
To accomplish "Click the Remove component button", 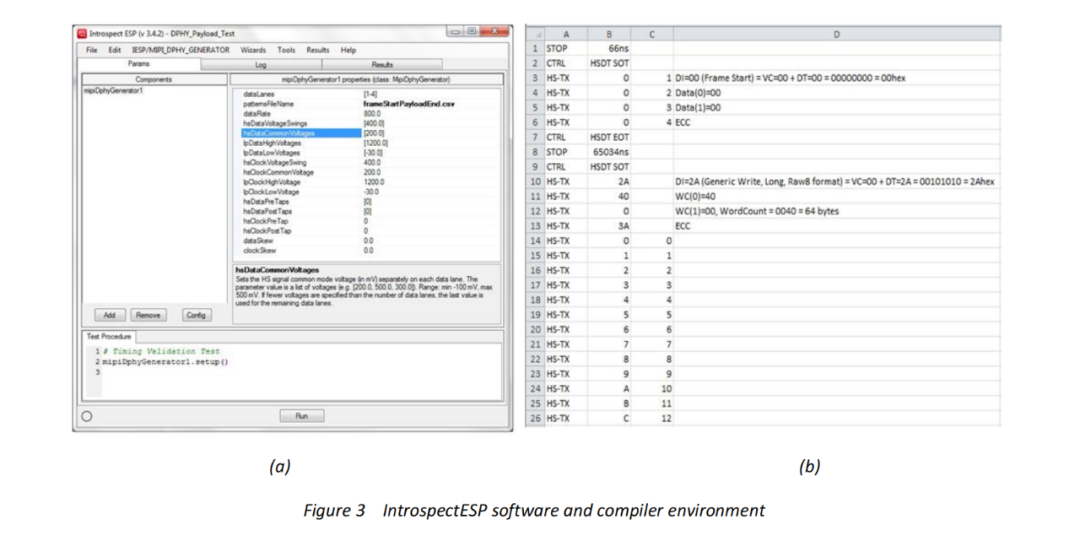I will click(148, 315).
